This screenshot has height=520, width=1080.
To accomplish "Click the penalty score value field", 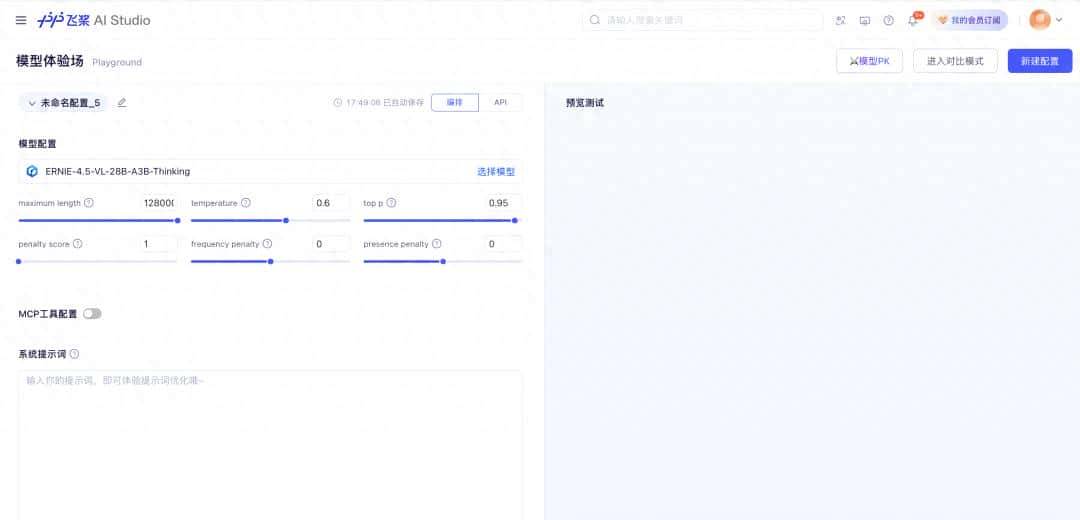I will (x=158, y=244).
